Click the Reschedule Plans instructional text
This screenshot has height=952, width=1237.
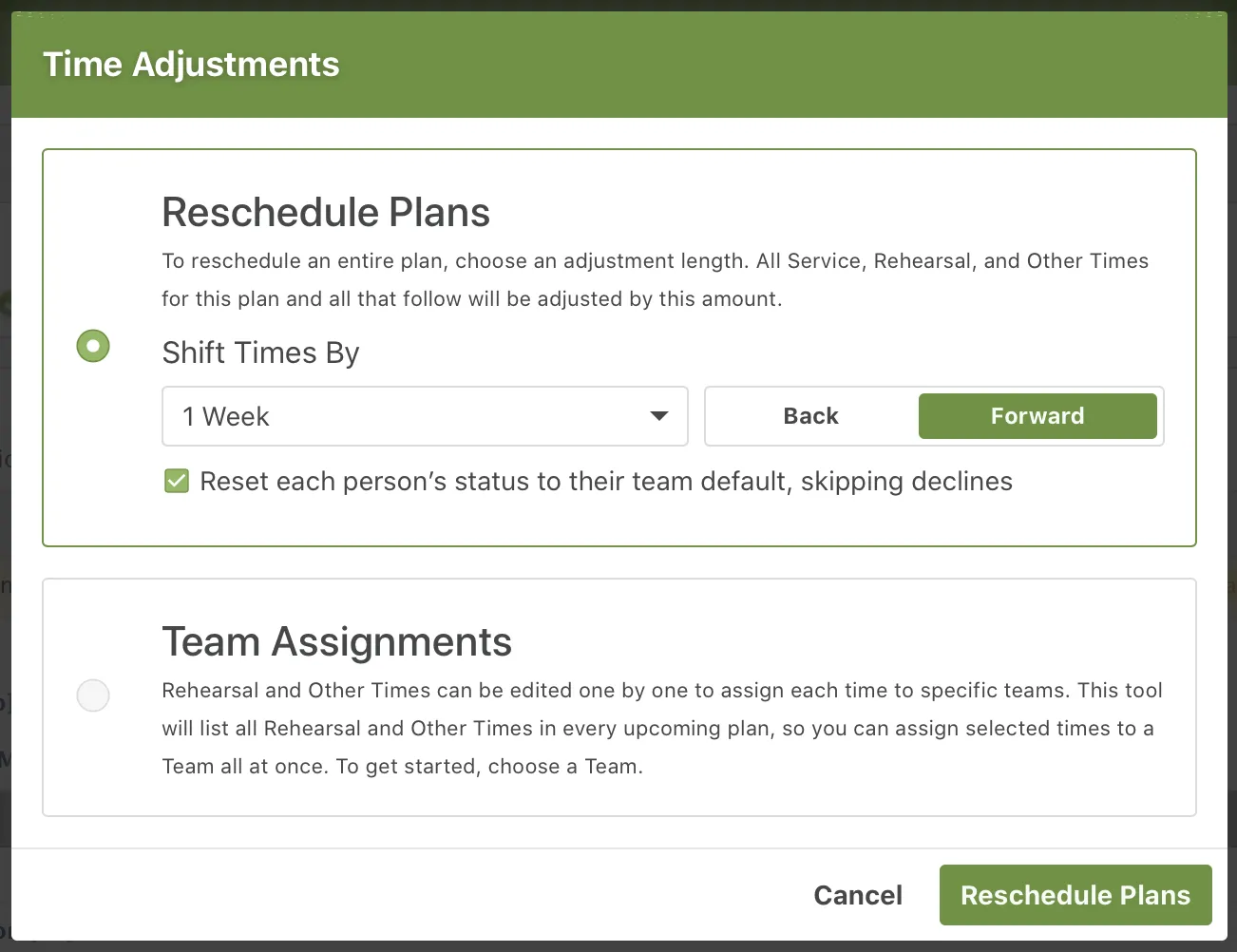655,279
